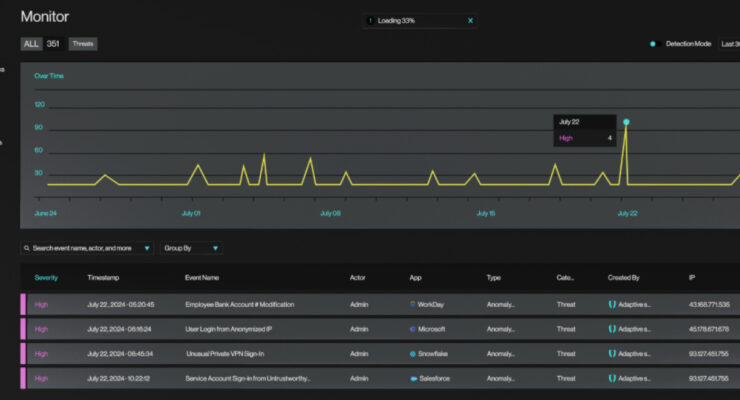
Task: Open User Login from Anonymized IP event
Action: click(x=228, y=329)
